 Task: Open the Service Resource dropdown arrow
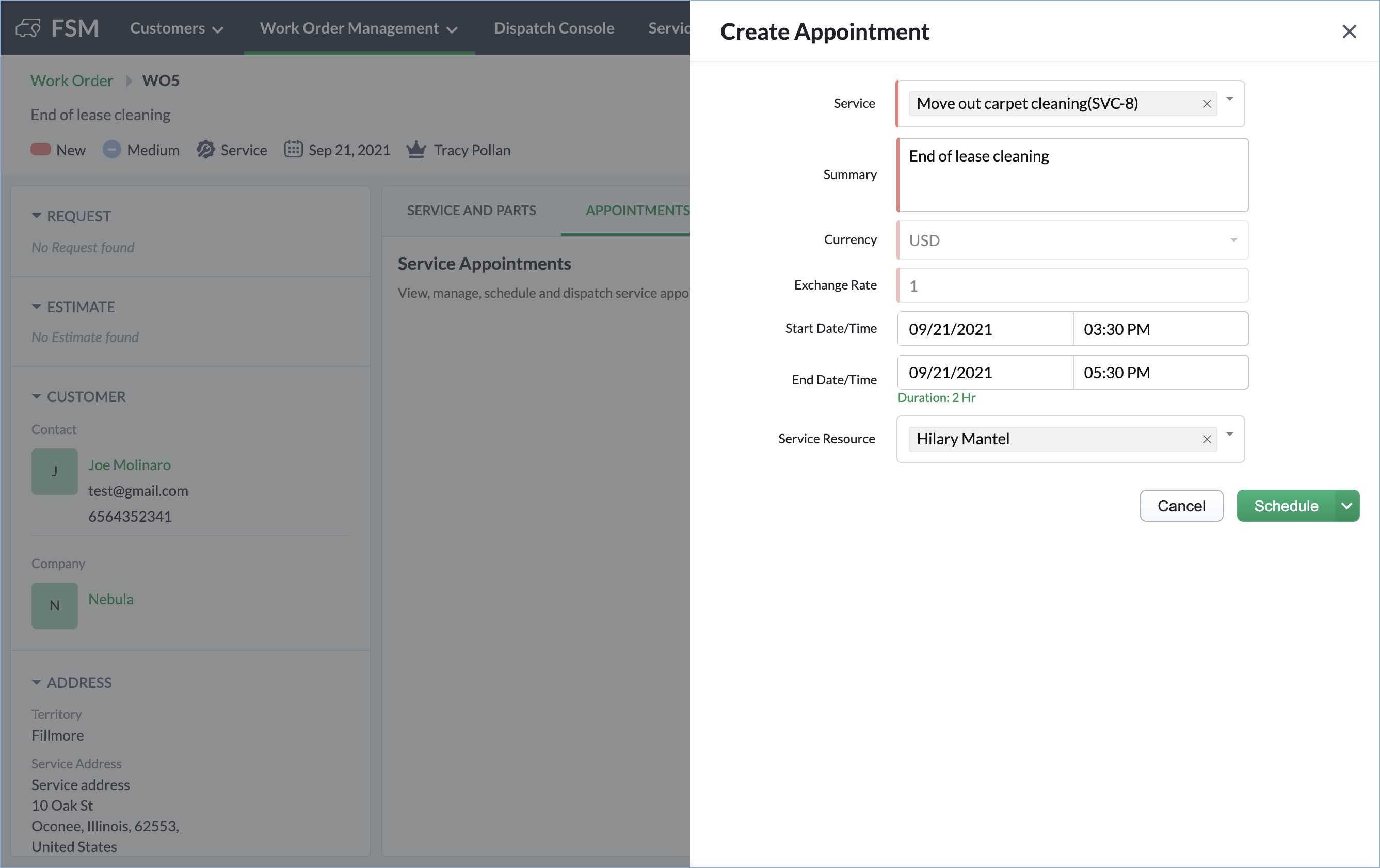pos(1229,435)
